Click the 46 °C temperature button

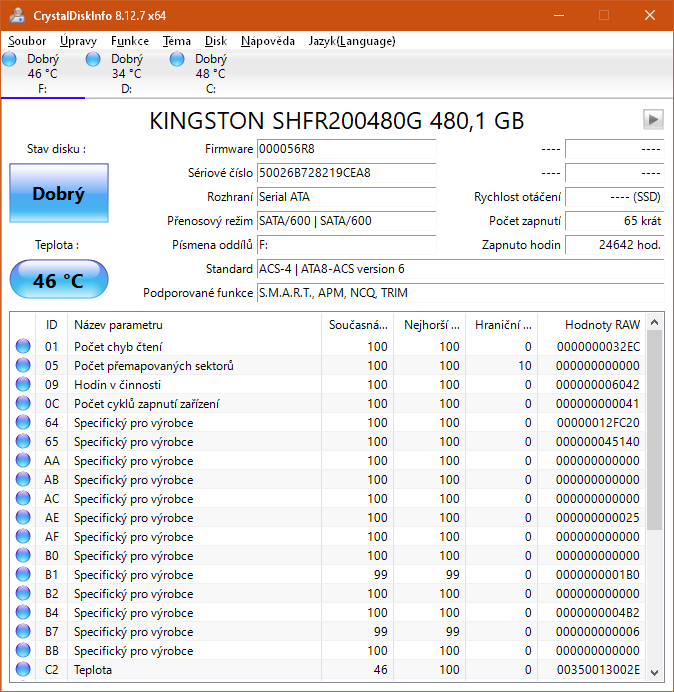(x=59, y=280)
